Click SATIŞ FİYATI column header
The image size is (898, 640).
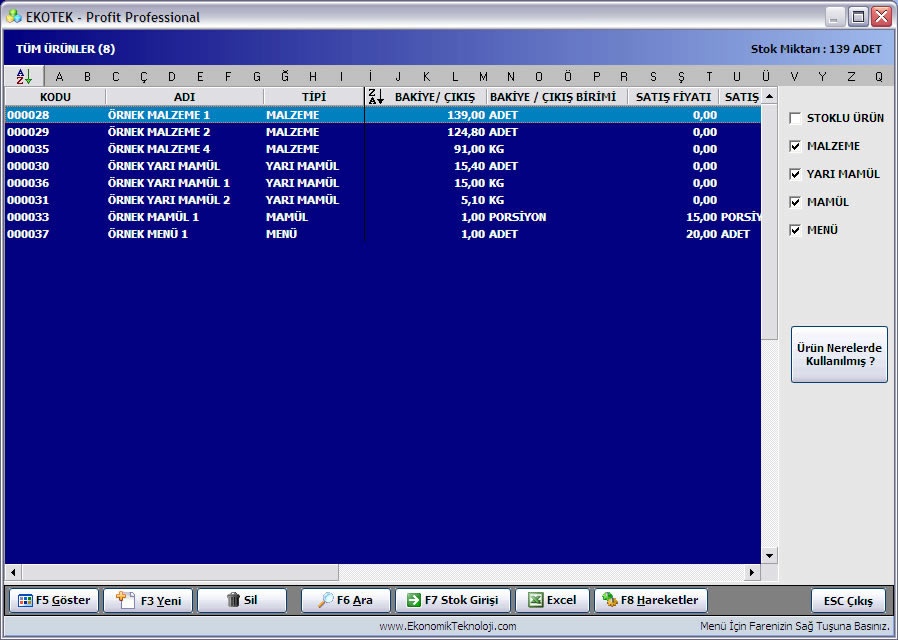click(673, 97)
